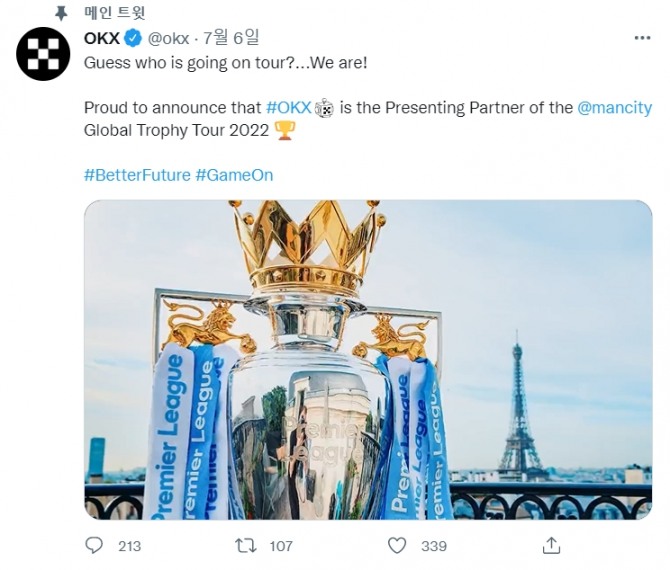Click the OKX logo emoji after #OKX
Screen dimensions: 670x570
[x=325, y=108]
